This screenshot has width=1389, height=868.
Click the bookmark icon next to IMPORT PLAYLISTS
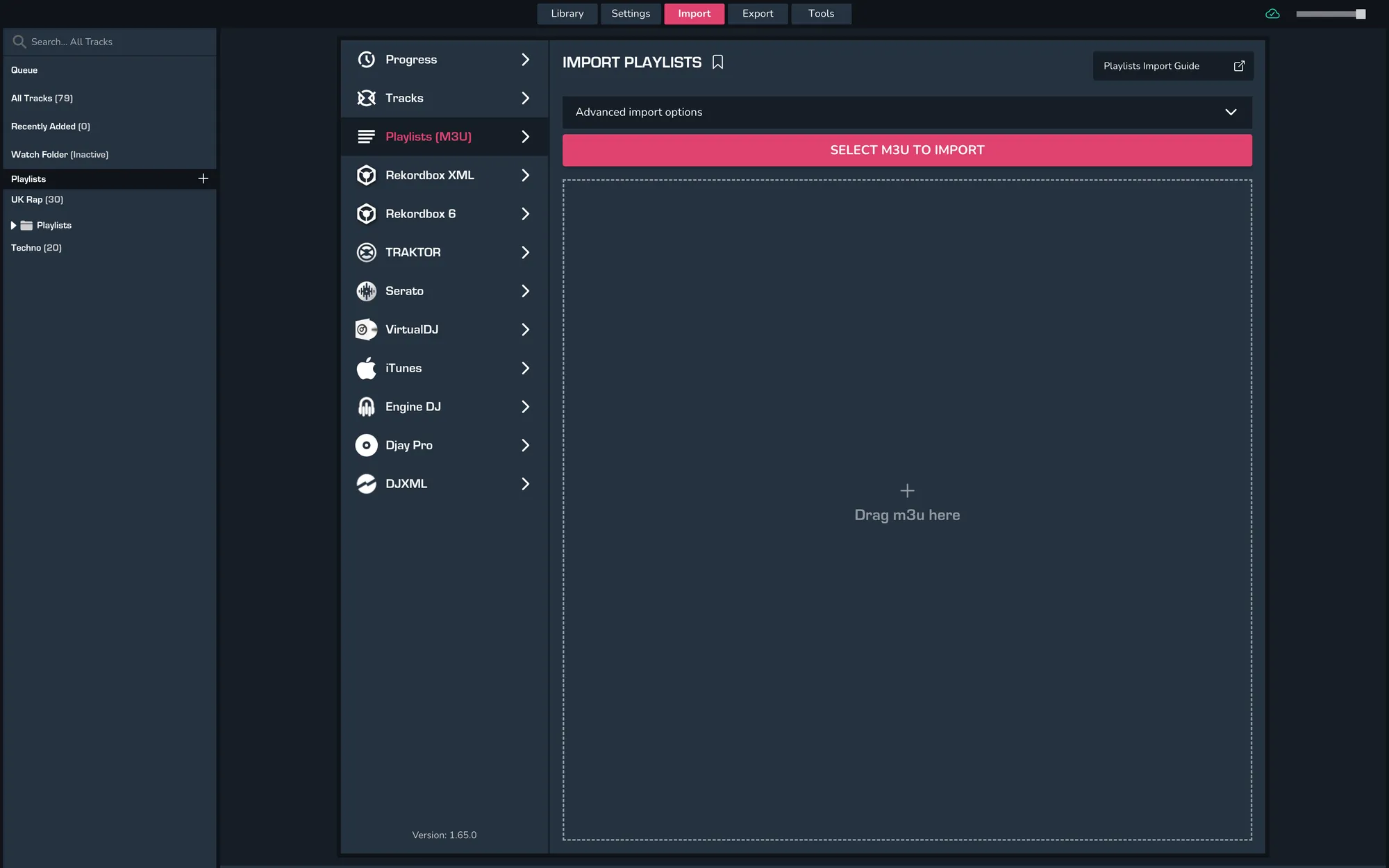[717, 62]
